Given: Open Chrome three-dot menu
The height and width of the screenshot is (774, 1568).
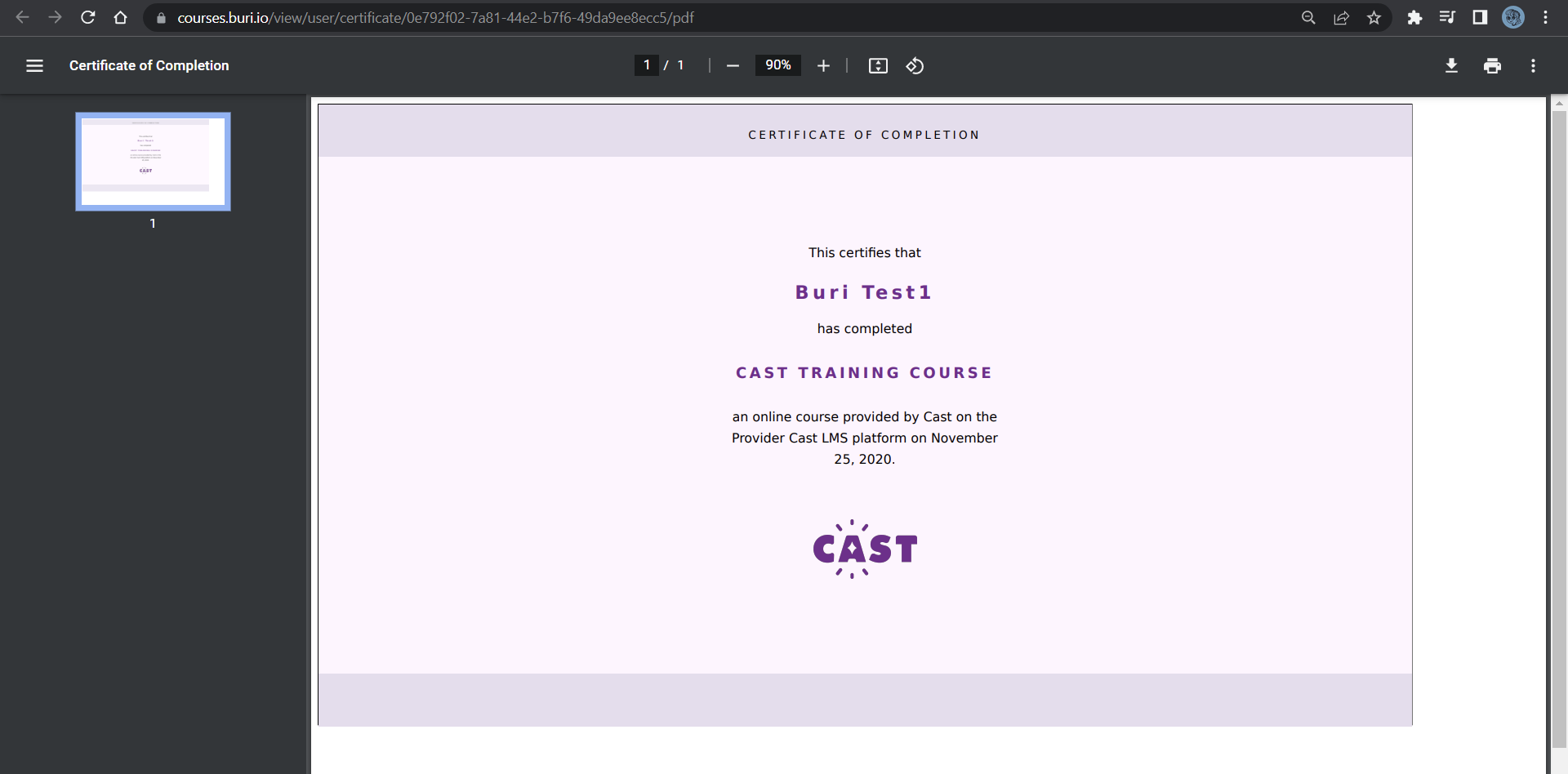Looking at the screenshot, I should [1545, 18].
